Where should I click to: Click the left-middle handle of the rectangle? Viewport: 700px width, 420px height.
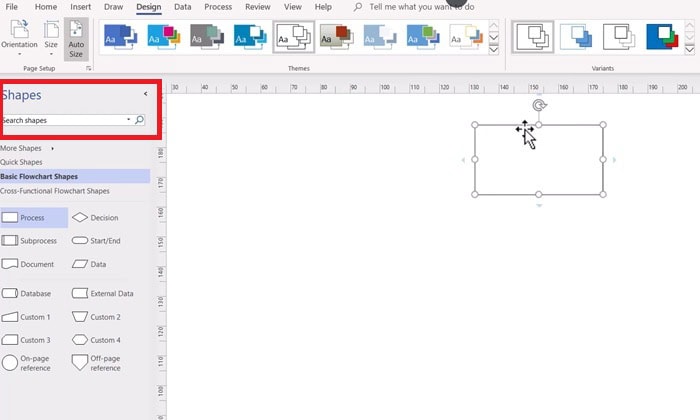coord(475,159)
